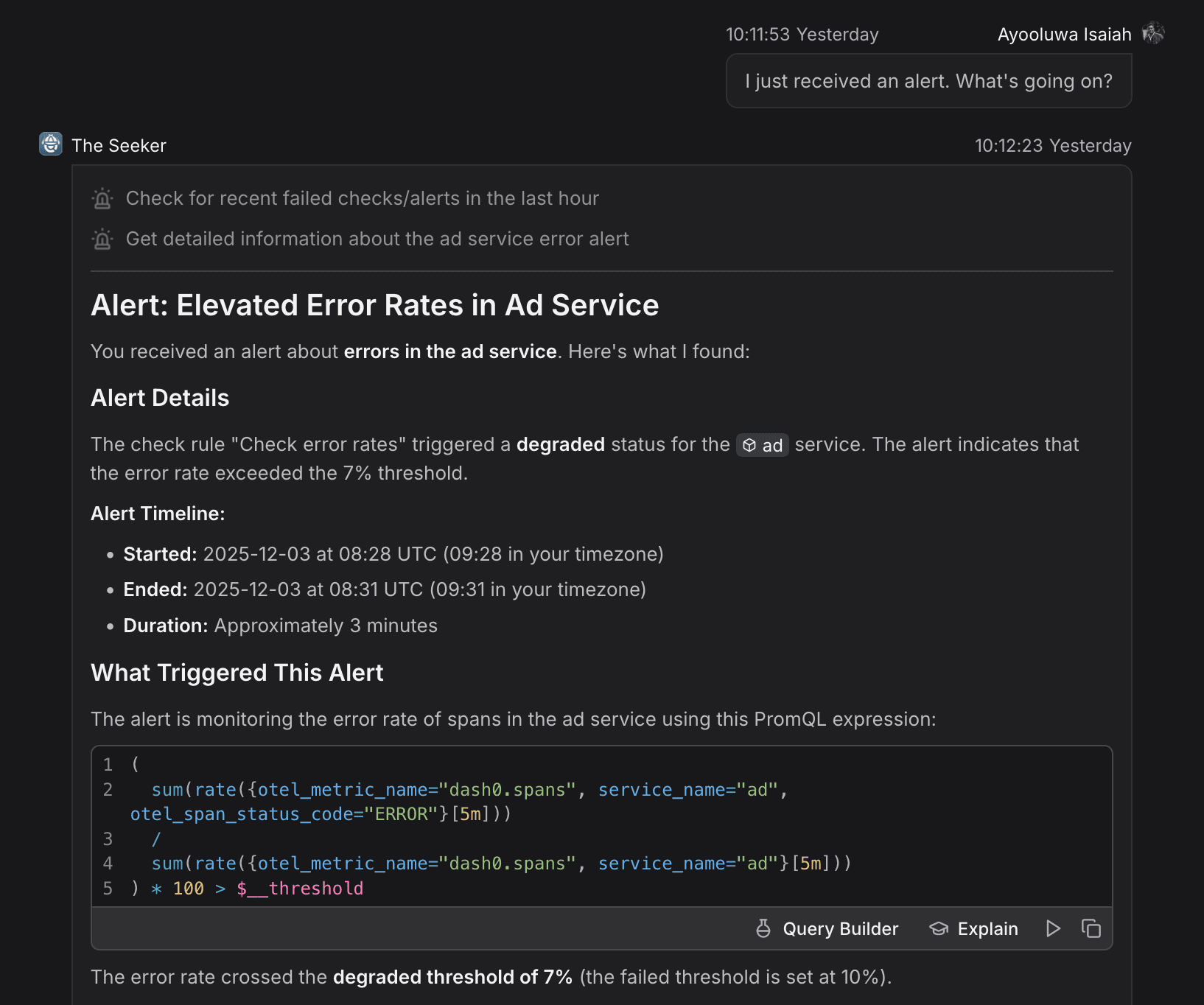Viewport: 1204px width, 1005px height.
Task: Click alarm icon beside 'Check for recent failed checks'
Action: pos(102,198)
